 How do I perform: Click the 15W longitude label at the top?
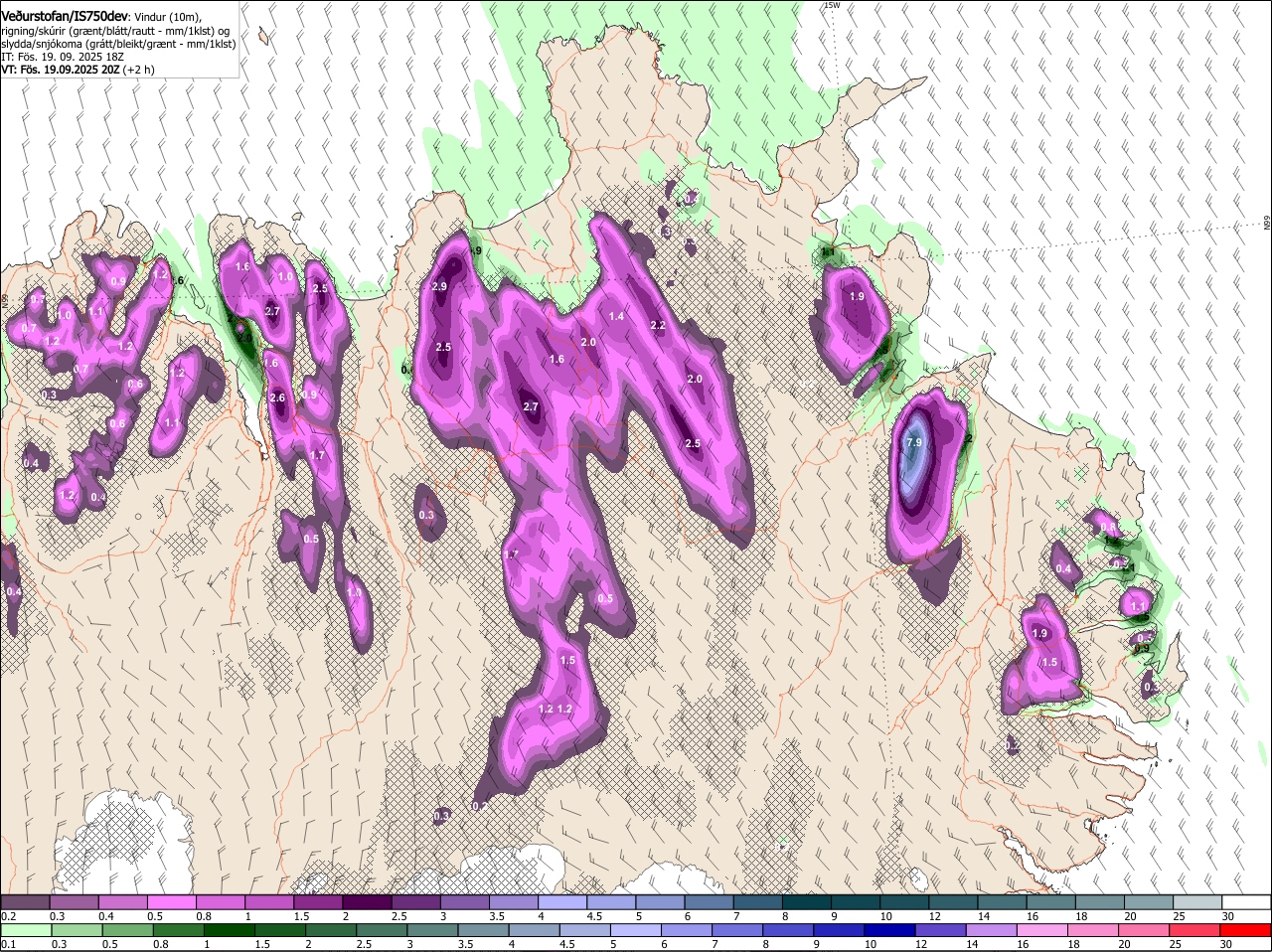coord(832,5)
